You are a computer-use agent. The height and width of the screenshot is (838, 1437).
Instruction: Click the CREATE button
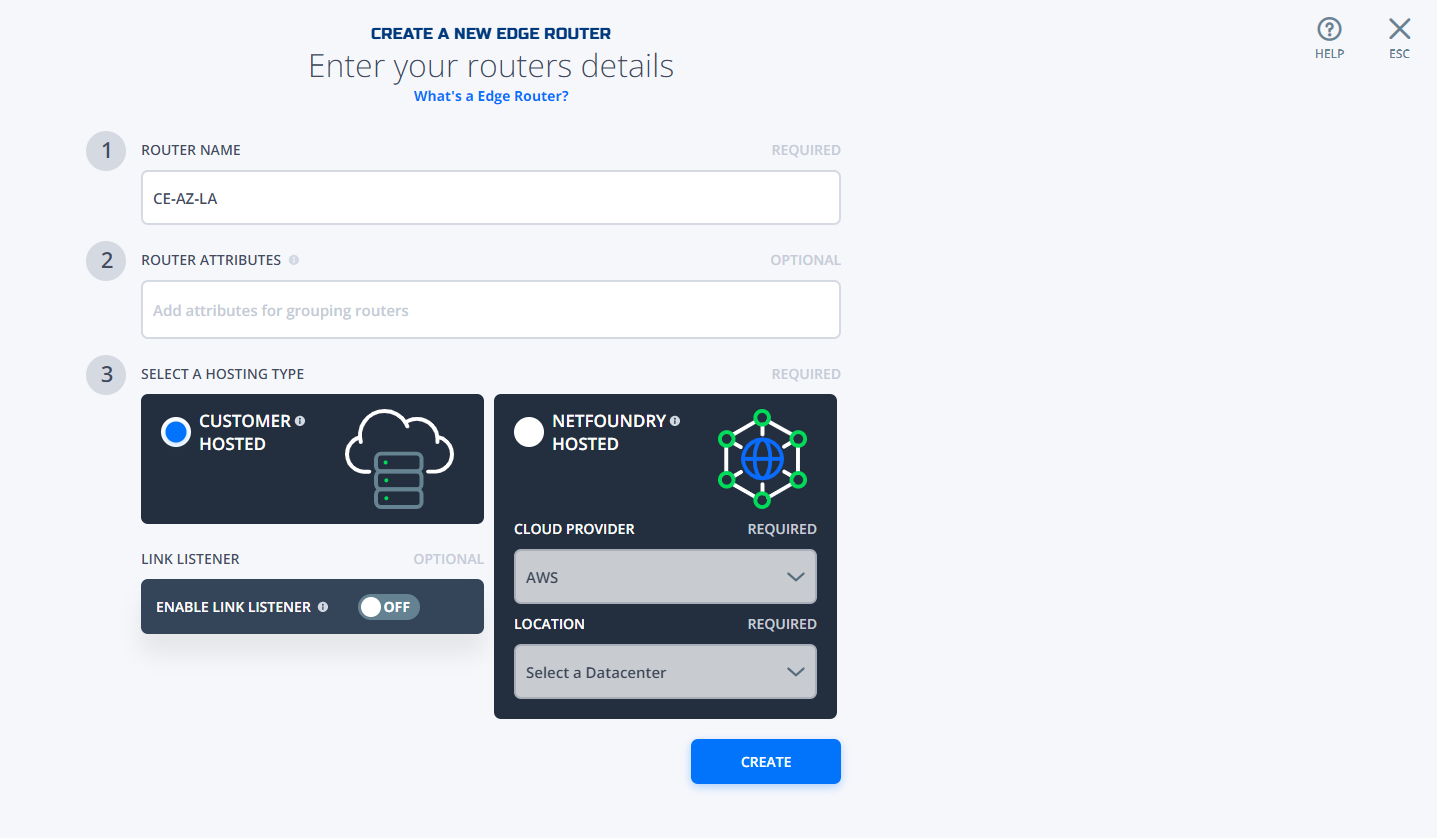click(x=765, y=761)
